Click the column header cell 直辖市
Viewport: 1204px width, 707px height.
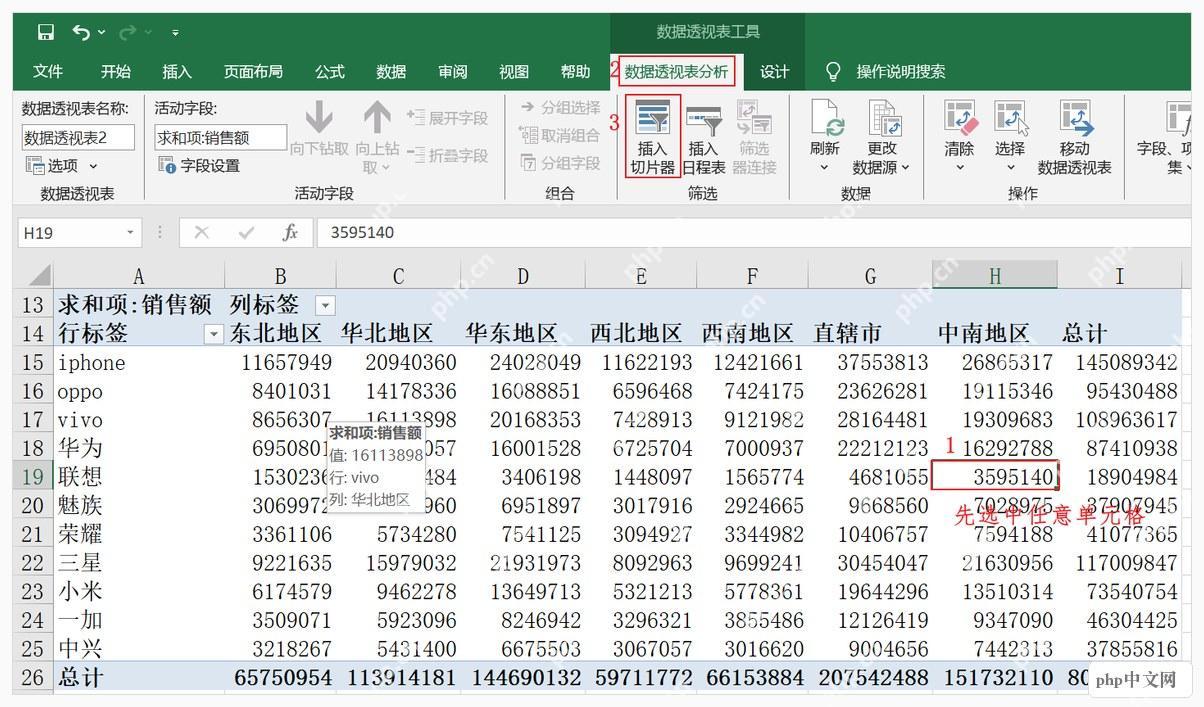click(870, 333)
